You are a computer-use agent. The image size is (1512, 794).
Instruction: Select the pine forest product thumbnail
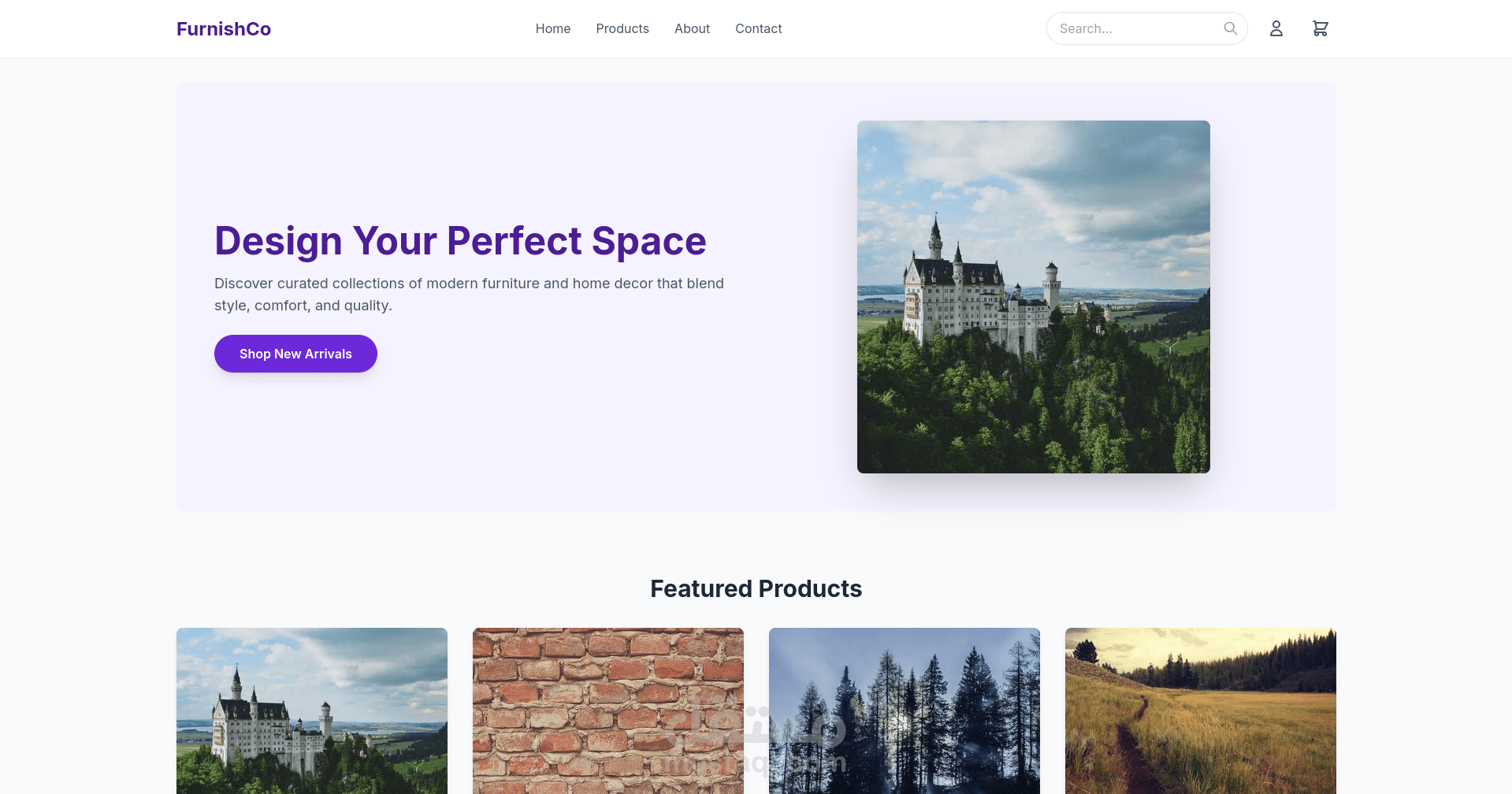pyautogui.click(x=905, y=711)
